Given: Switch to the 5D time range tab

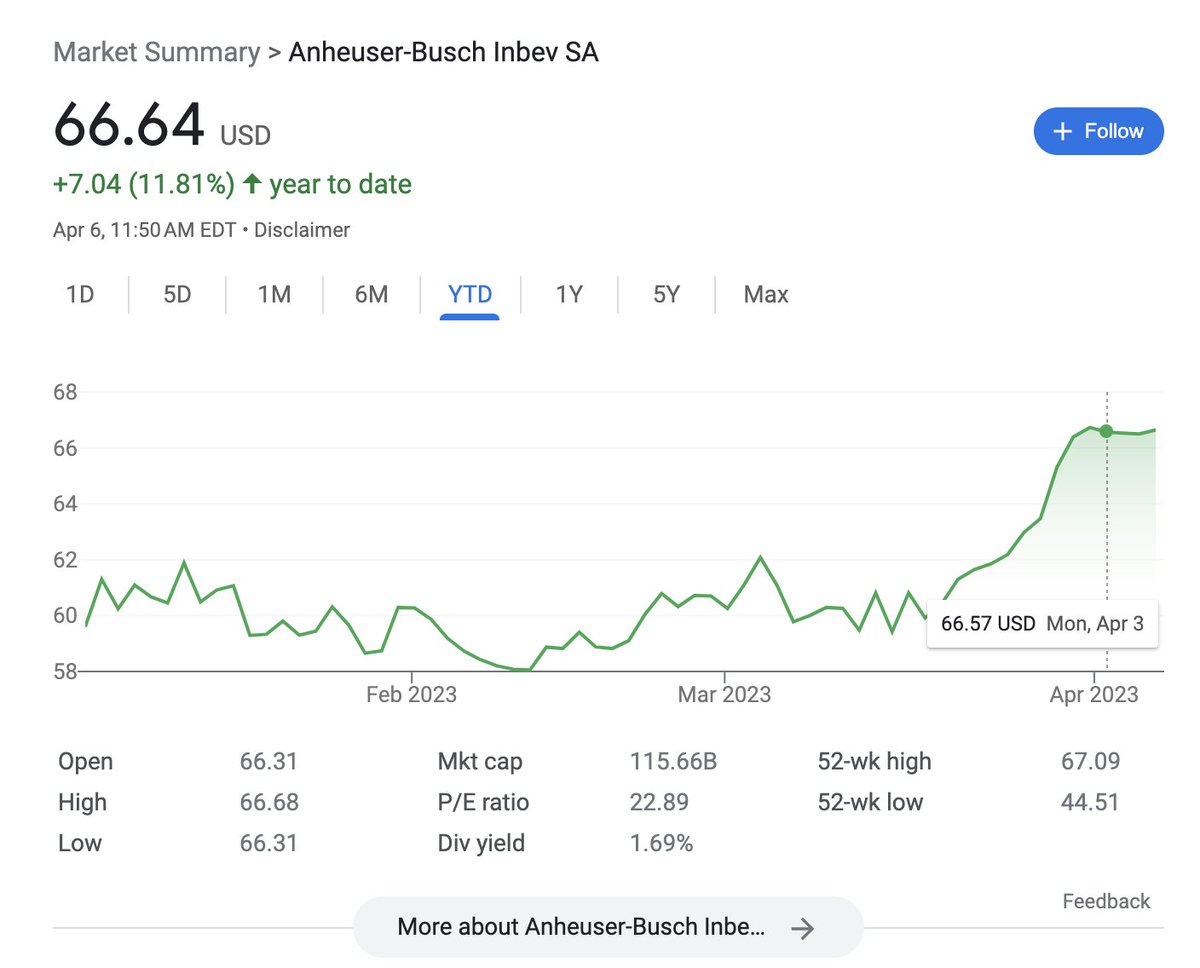Looking at the screenshot, I should click(x=177, y=295).
